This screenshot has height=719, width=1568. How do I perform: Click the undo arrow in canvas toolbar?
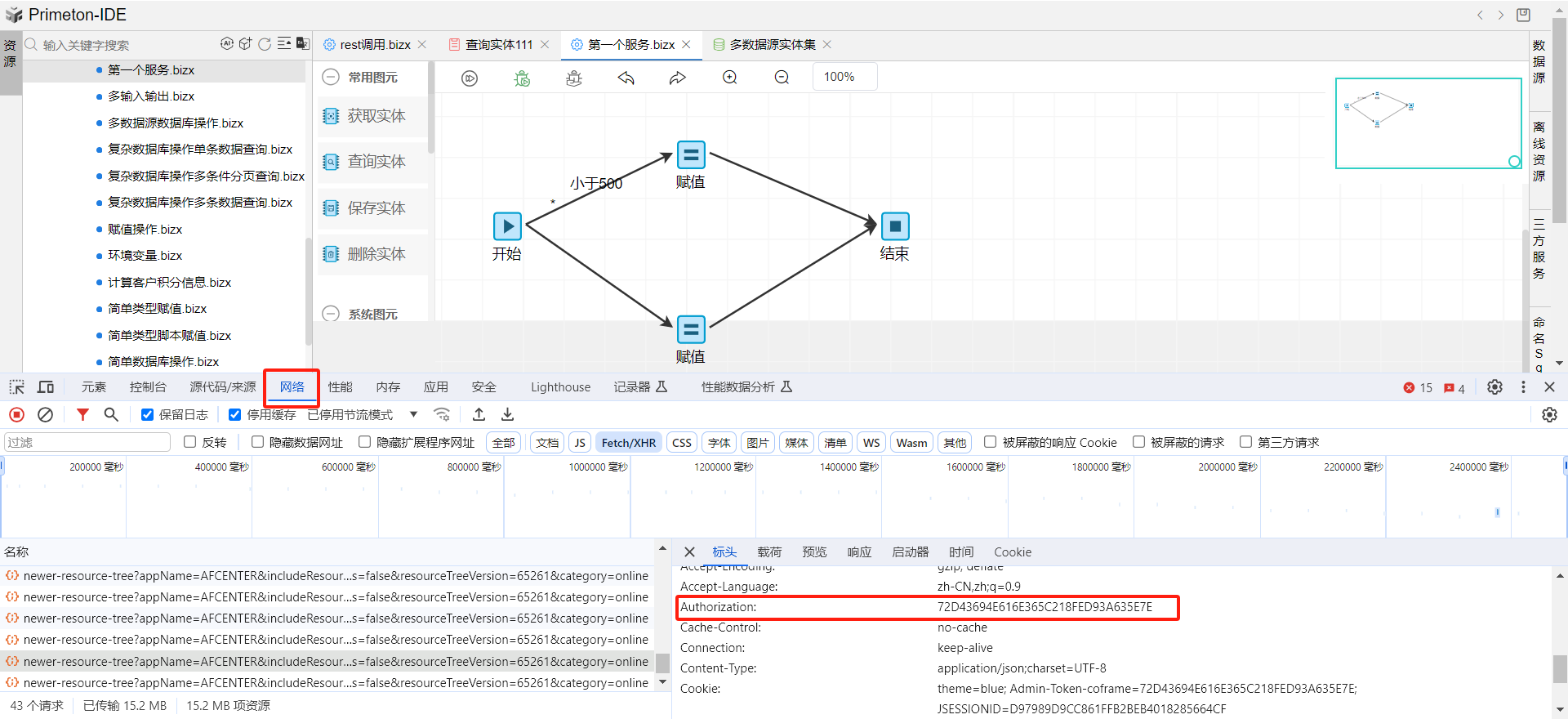point(626,78)
